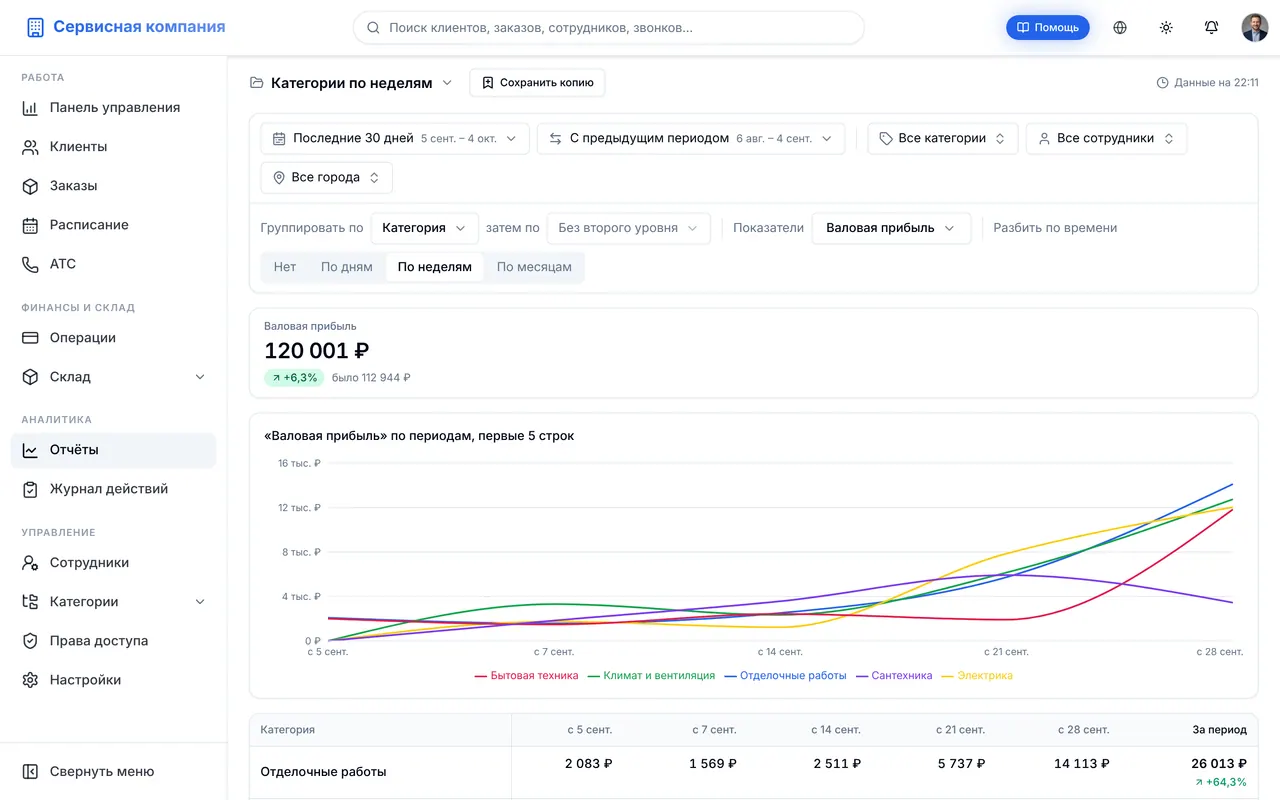
Task: Open the АТС section
Action: (114, 264)
